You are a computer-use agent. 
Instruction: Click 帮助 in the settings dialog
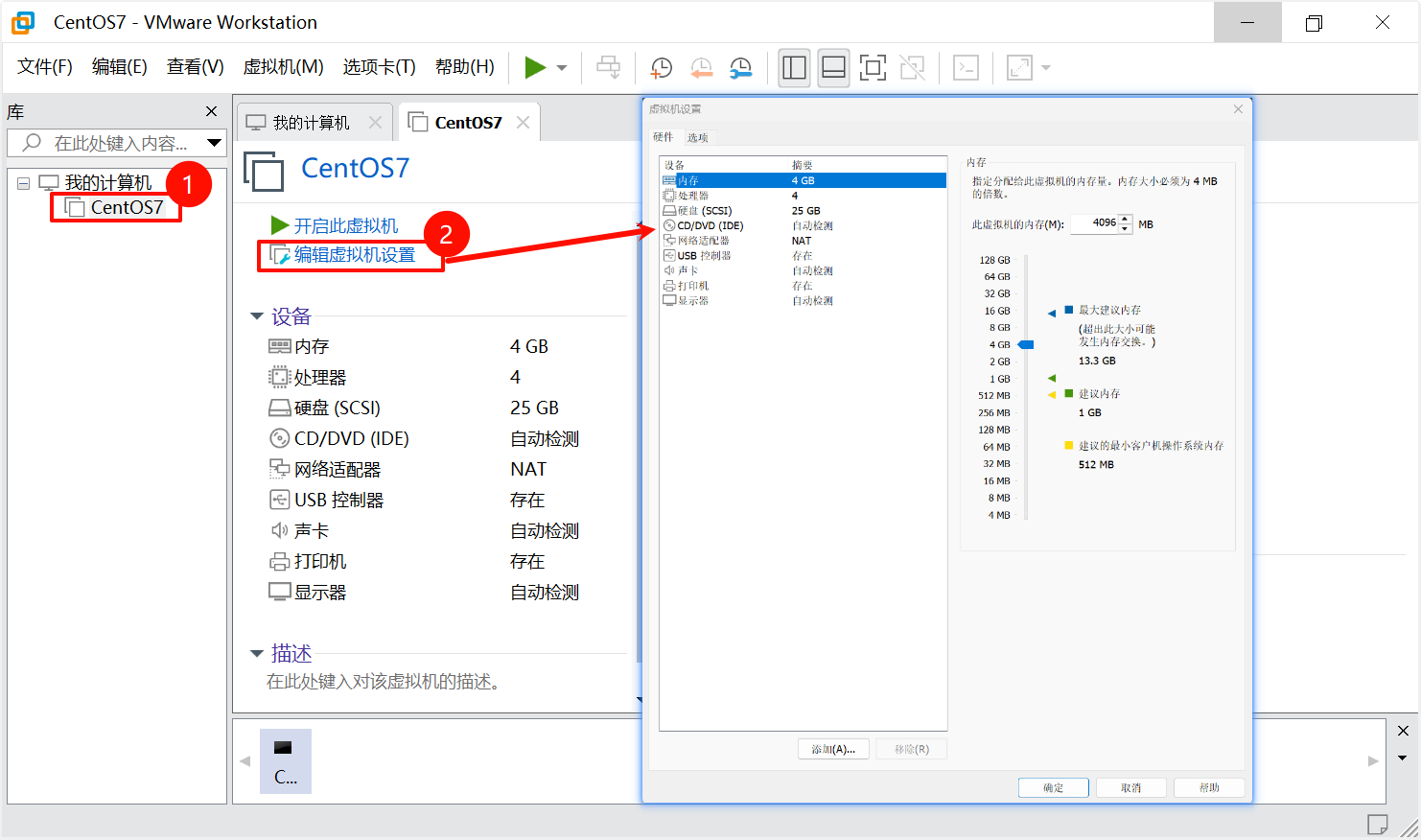click(1209, 787)
